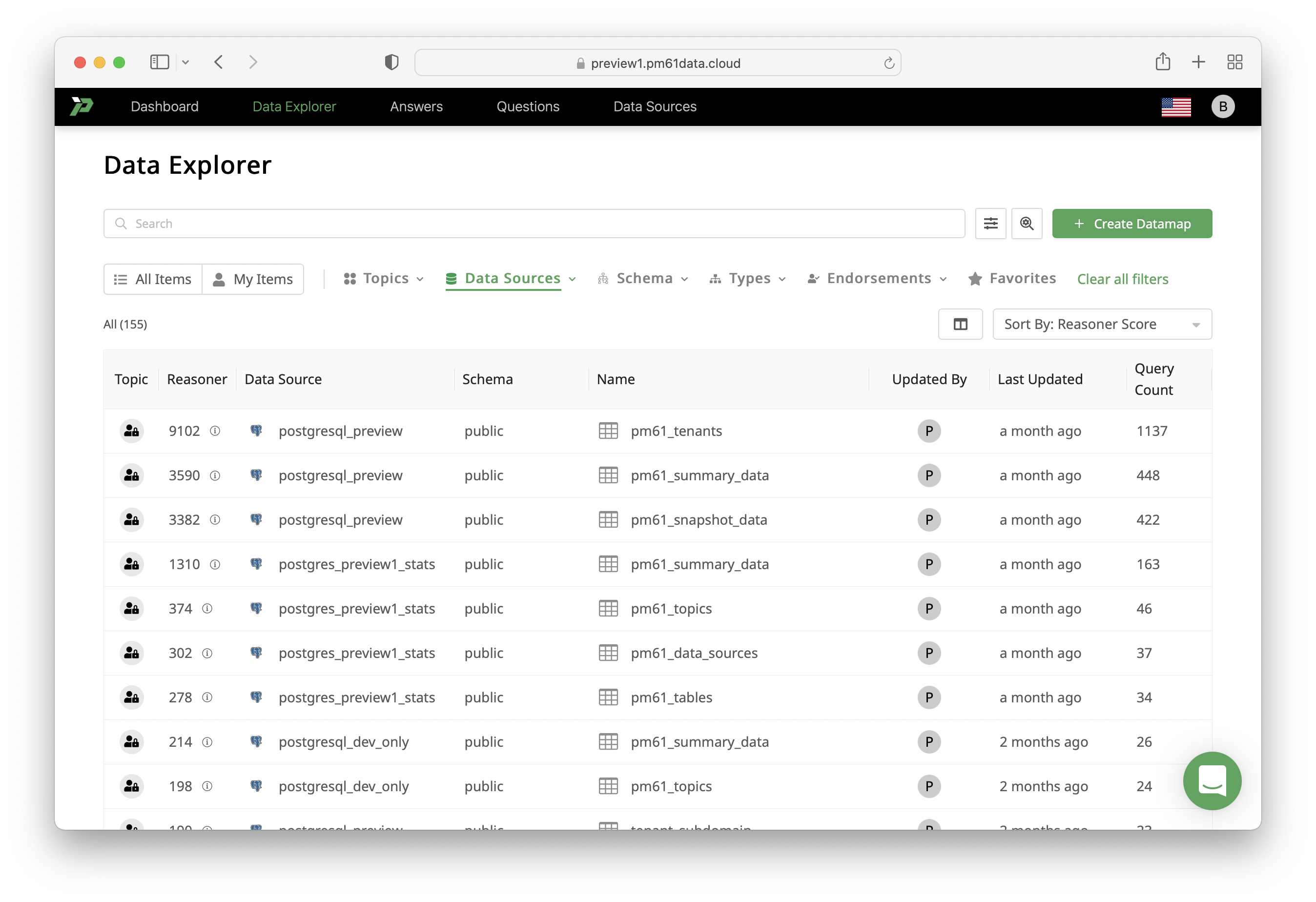
Task: Click topic icon in pm61_tenants row
Action: click(131, 431)
